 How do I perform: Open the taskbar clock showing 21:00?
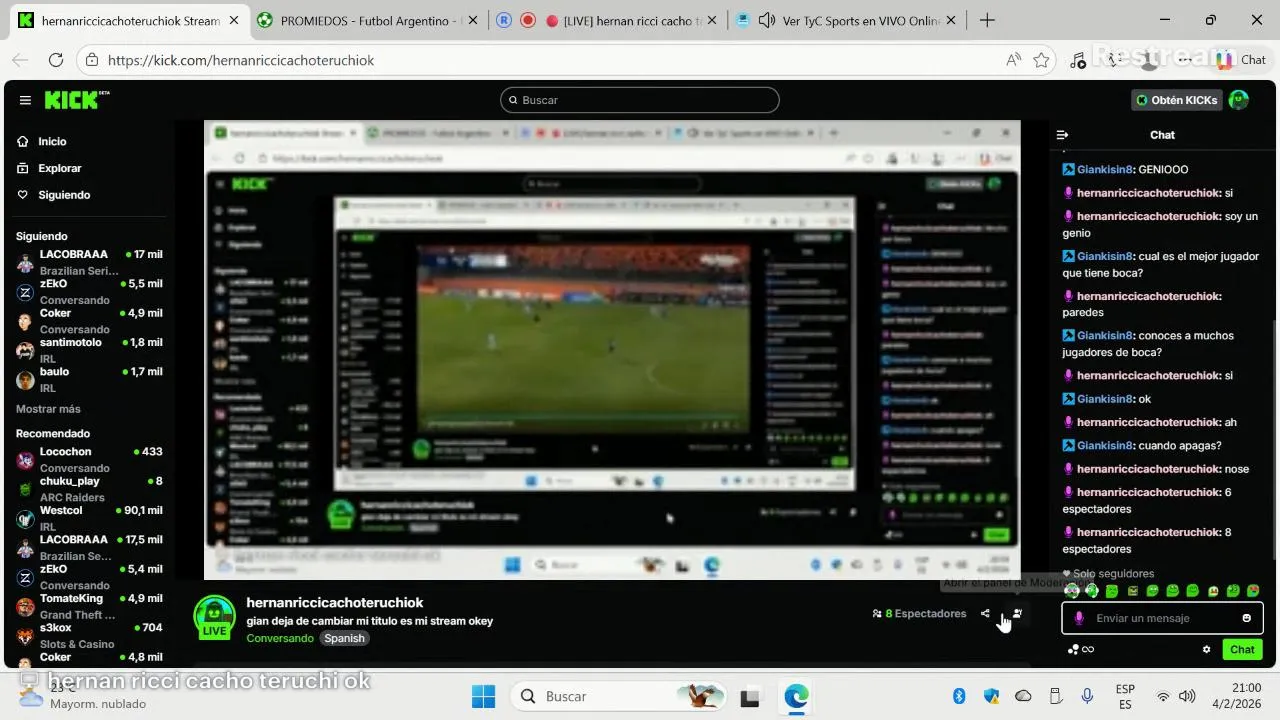point(1238,696)
